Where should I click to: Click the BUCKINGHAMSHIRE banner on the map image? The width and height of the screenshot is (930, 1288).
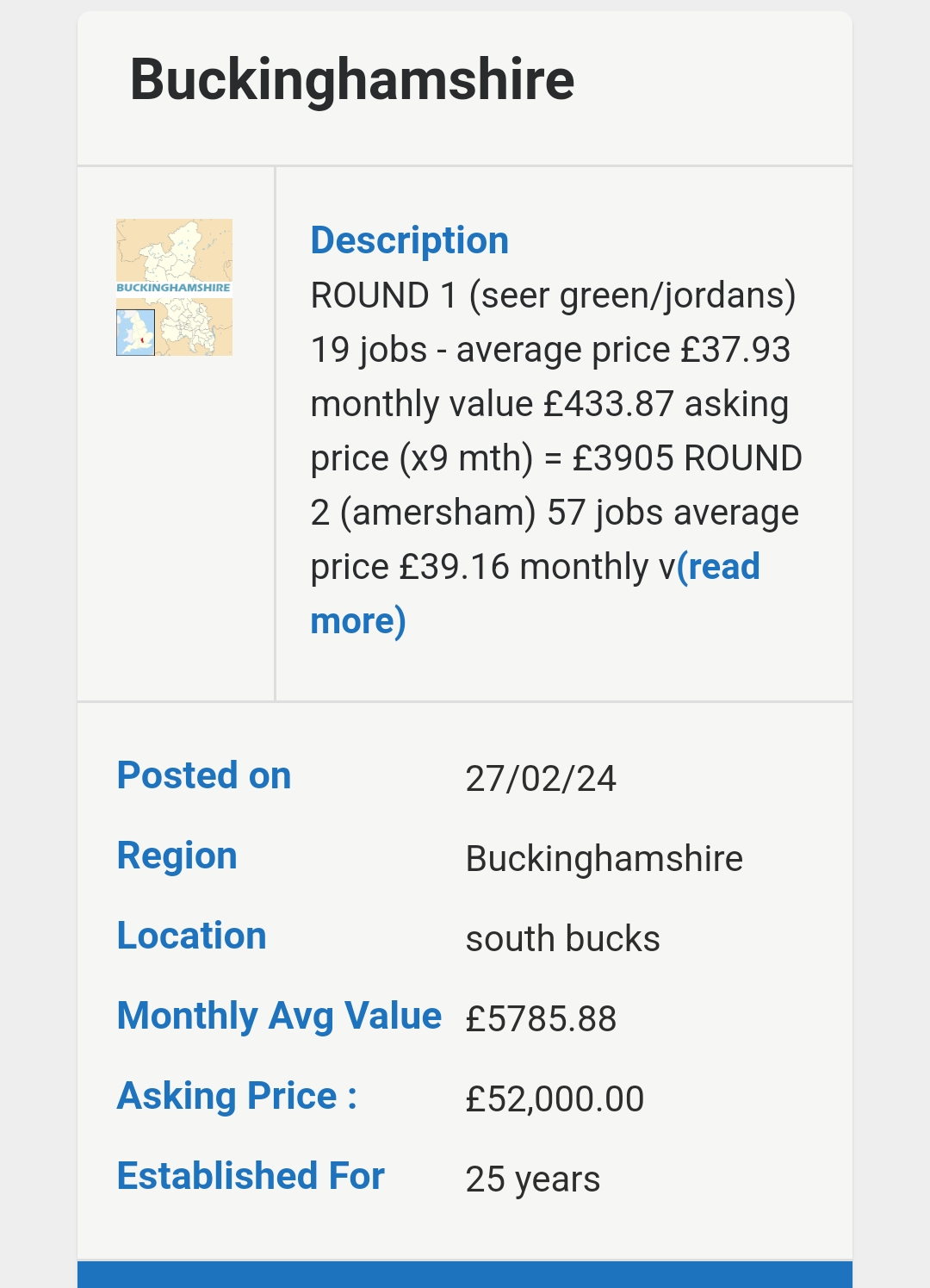click(x=174, y=288)
